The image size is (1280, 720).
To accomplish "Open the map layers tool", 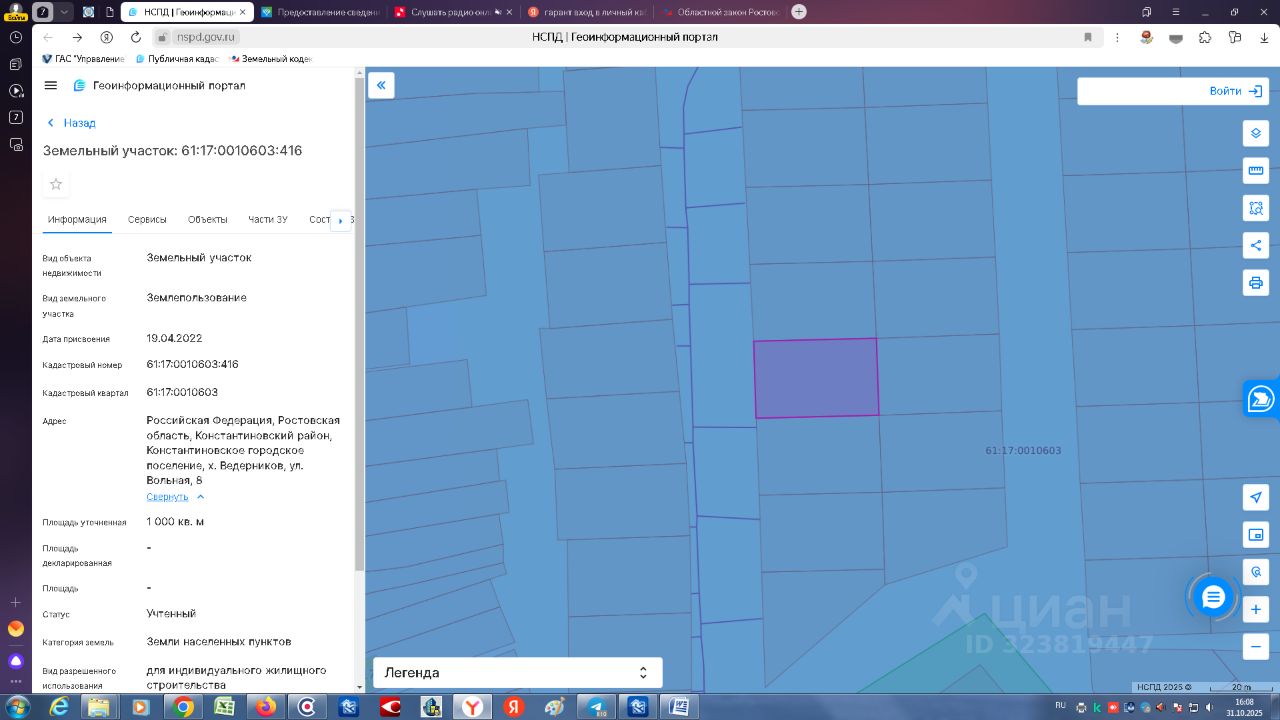I will 1256,133.
